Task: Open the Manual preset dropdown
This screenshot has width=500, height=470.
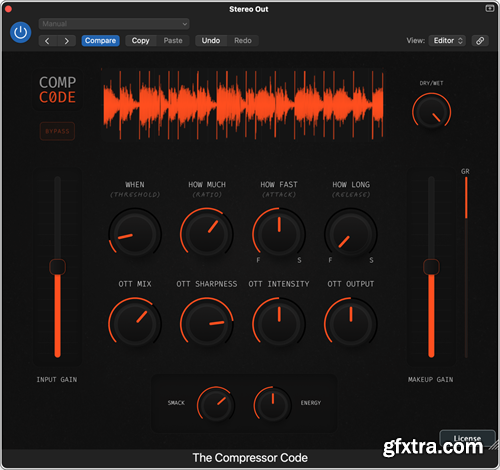Action: pyautogui.click(x=114, y=24)
